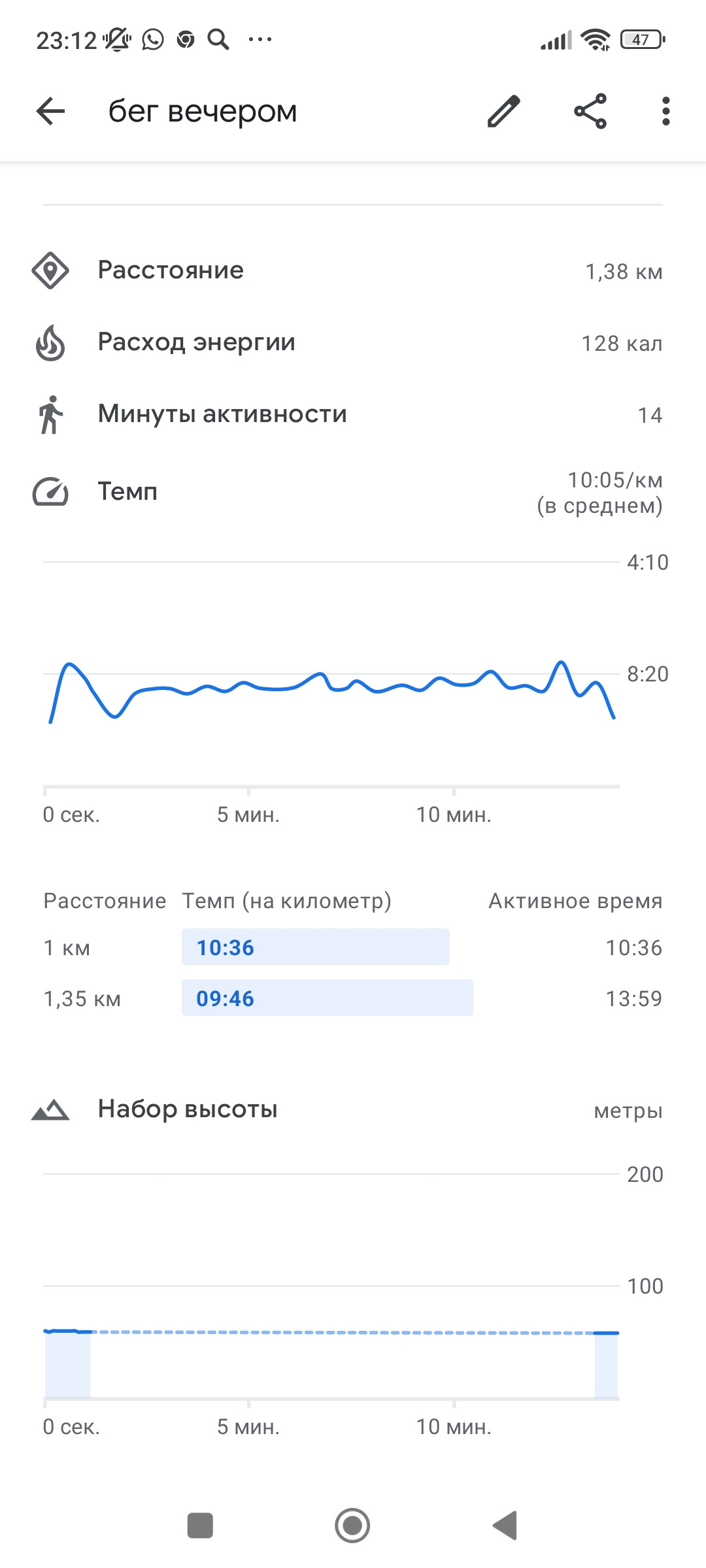Share this running activity
This screenshot has width=706, height=1568.
click(x=590, y=111)
